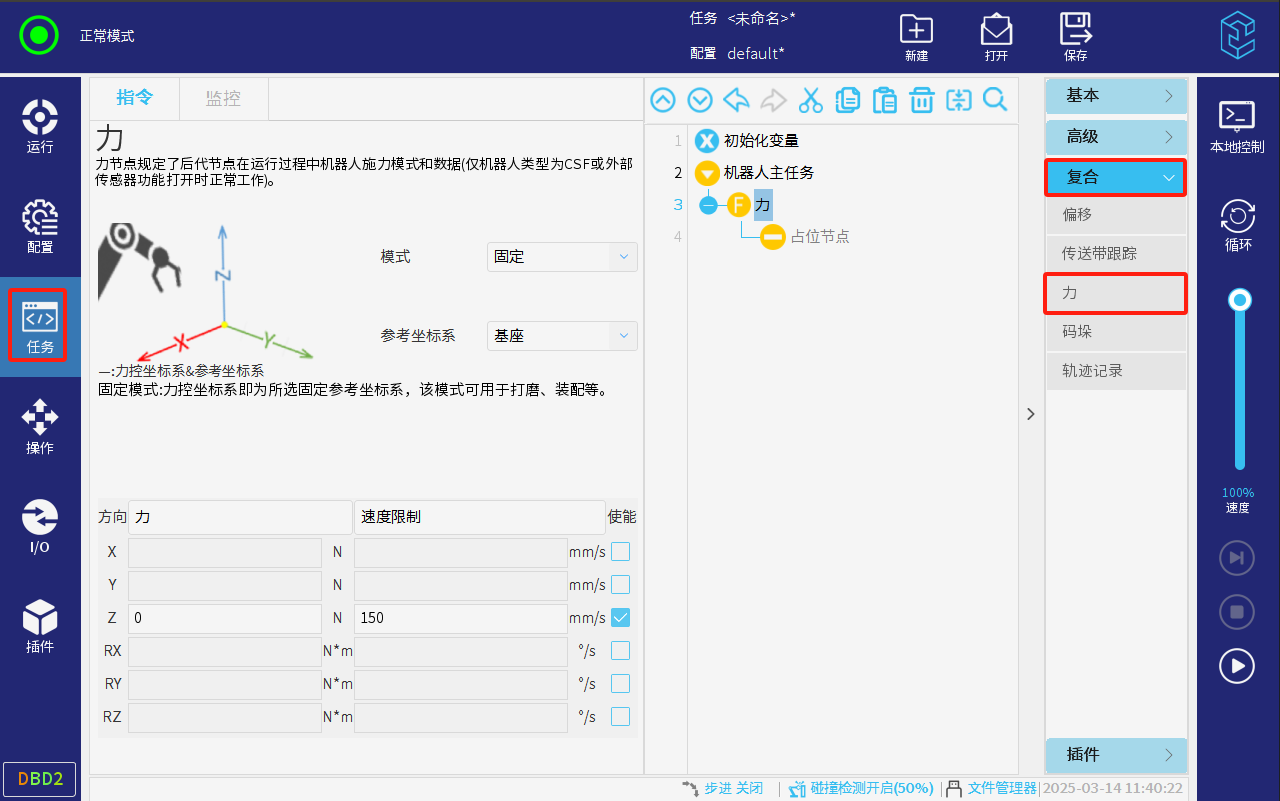Click the 保存 save icon
Viewport: 1280px width, 801px height.
point(1075,37)
